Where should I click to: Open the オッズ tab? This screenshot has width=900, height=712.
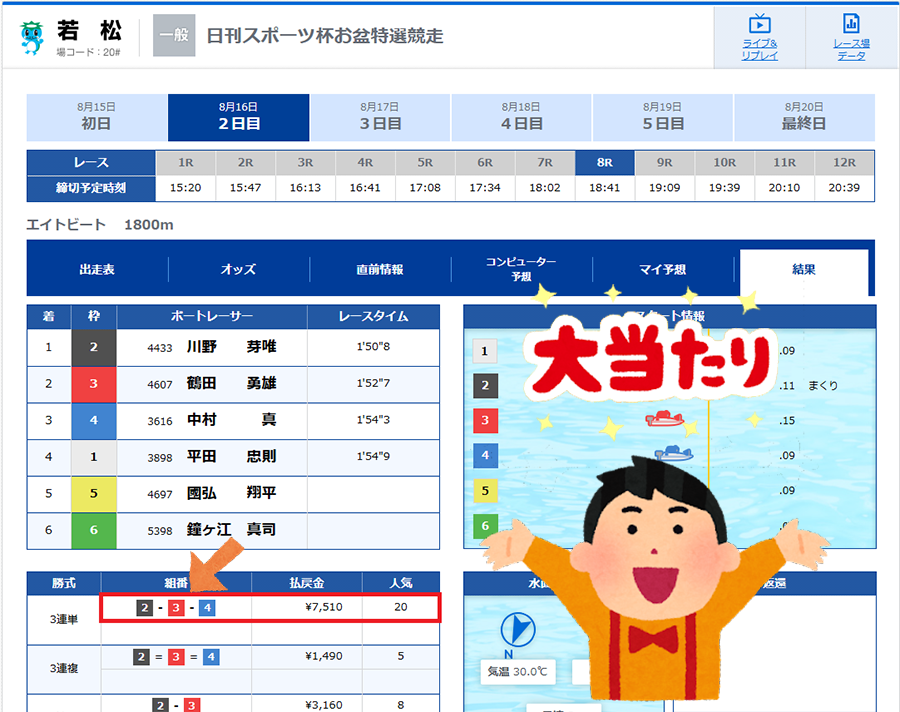tap(238, 269)
